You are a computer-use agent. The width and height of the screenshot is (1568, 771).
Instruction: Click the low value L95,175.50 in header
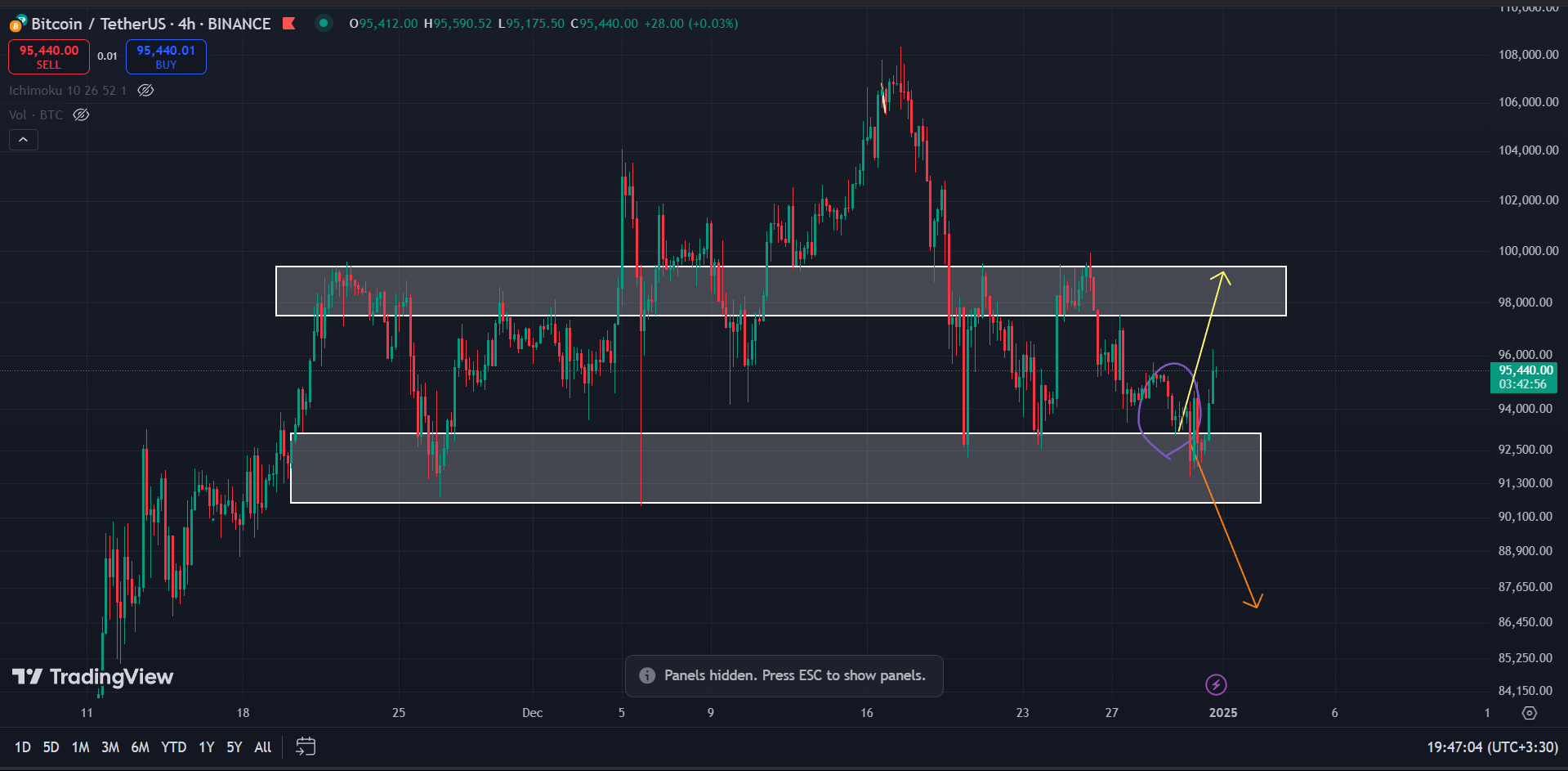point(531,24)
